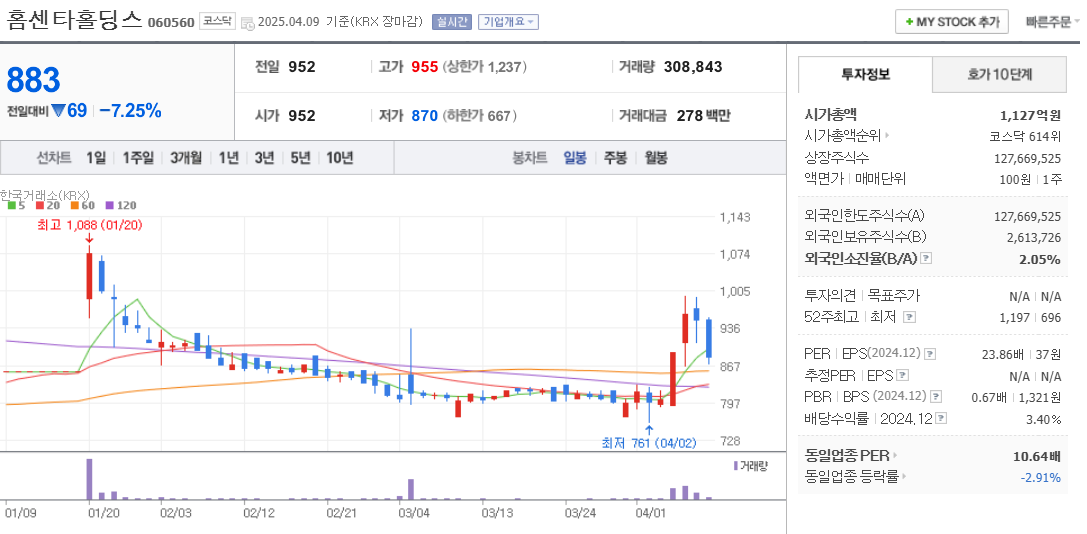
Task: Click the 코스닥 market badge
Action: coord(218,21)
